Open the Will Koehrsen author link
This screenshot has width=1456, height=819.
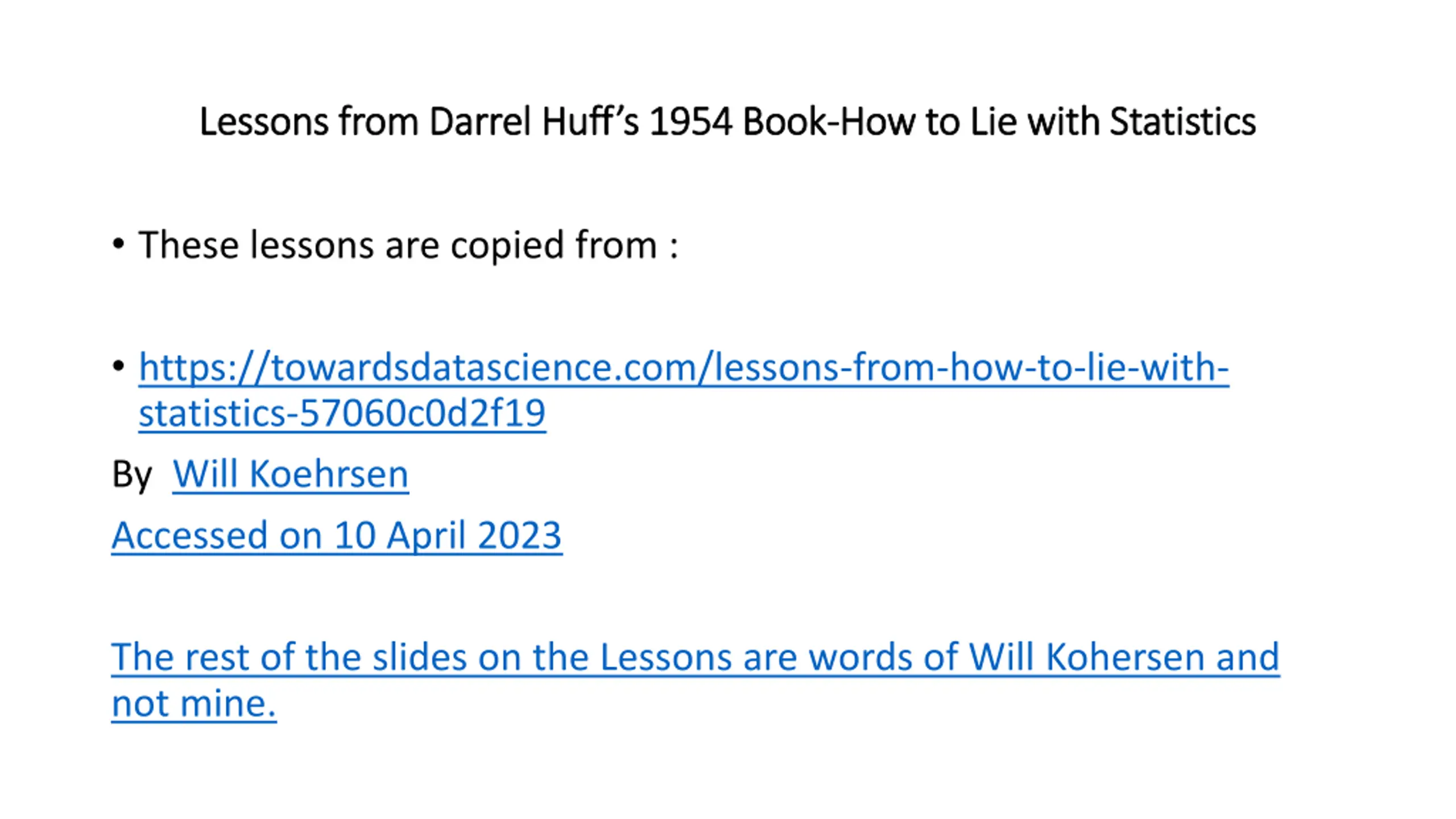[x=291, y=474]
